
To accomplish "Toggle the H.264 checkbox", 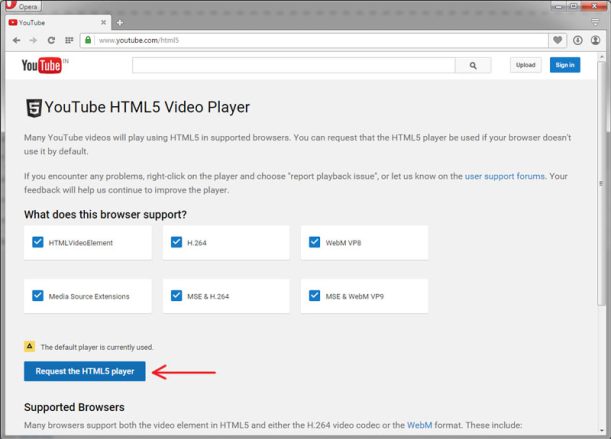I will 177,242.
